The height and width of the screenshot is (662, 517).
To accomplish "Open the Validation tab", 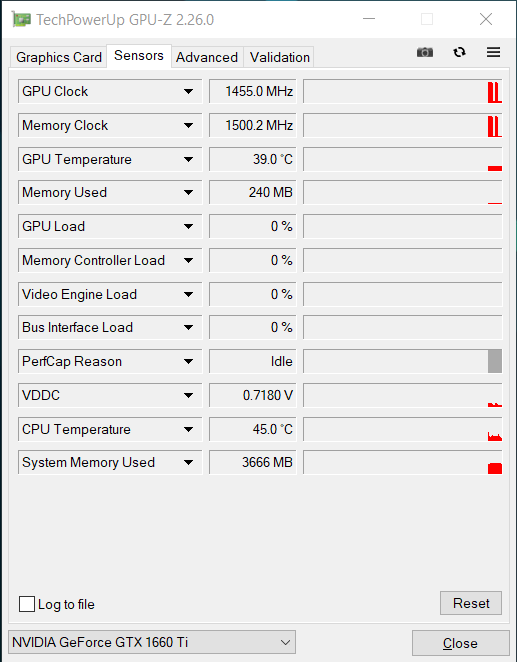I will coord(279,57).
